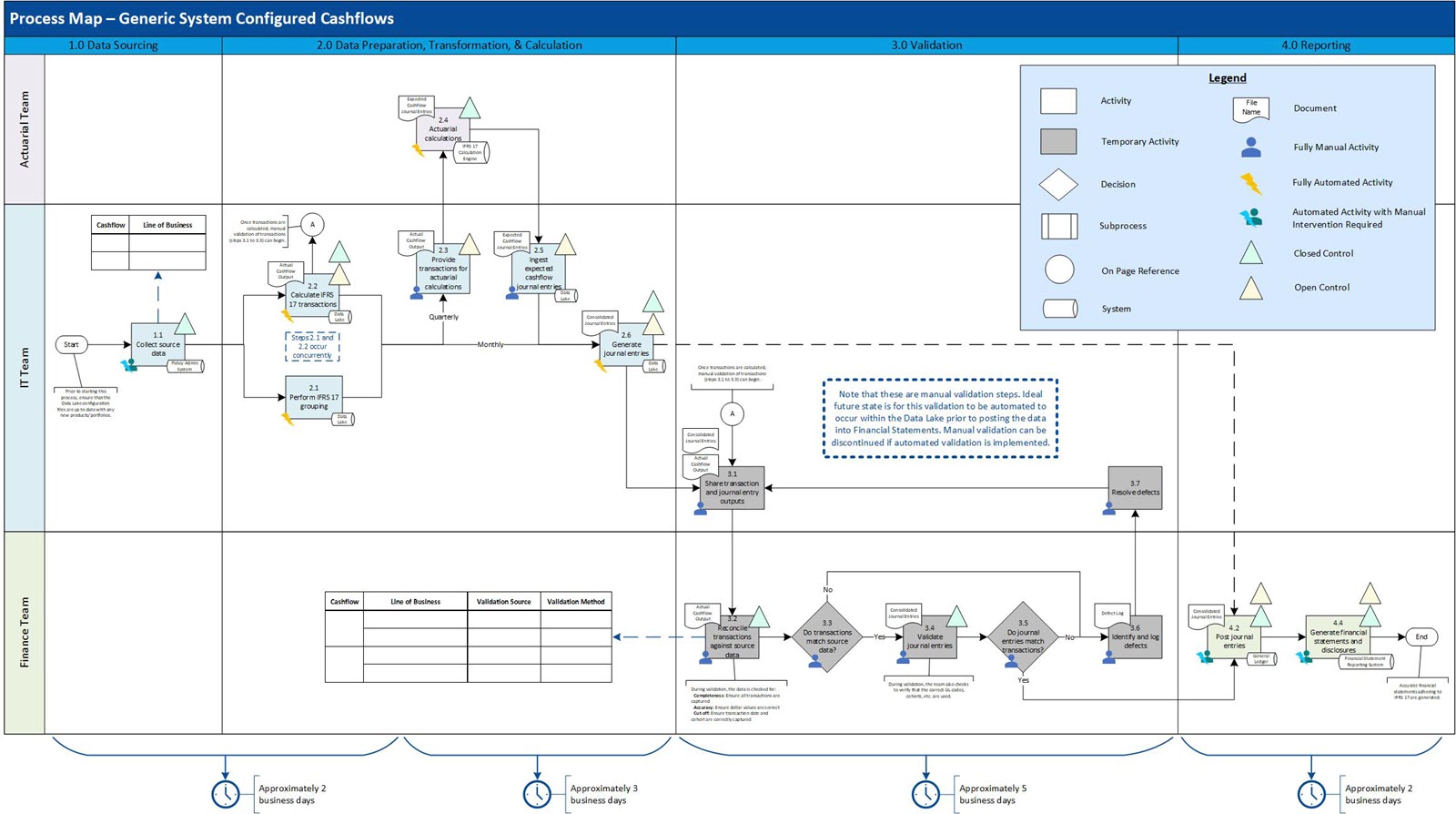Click the 2.6 Generate journal entries activity

(x=626, y=348)
